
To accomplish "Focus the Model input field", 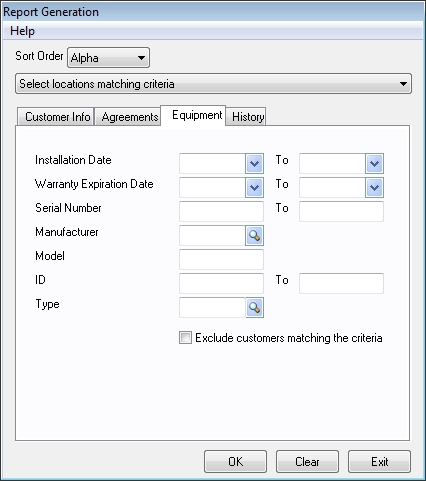I will coord(221,259).
